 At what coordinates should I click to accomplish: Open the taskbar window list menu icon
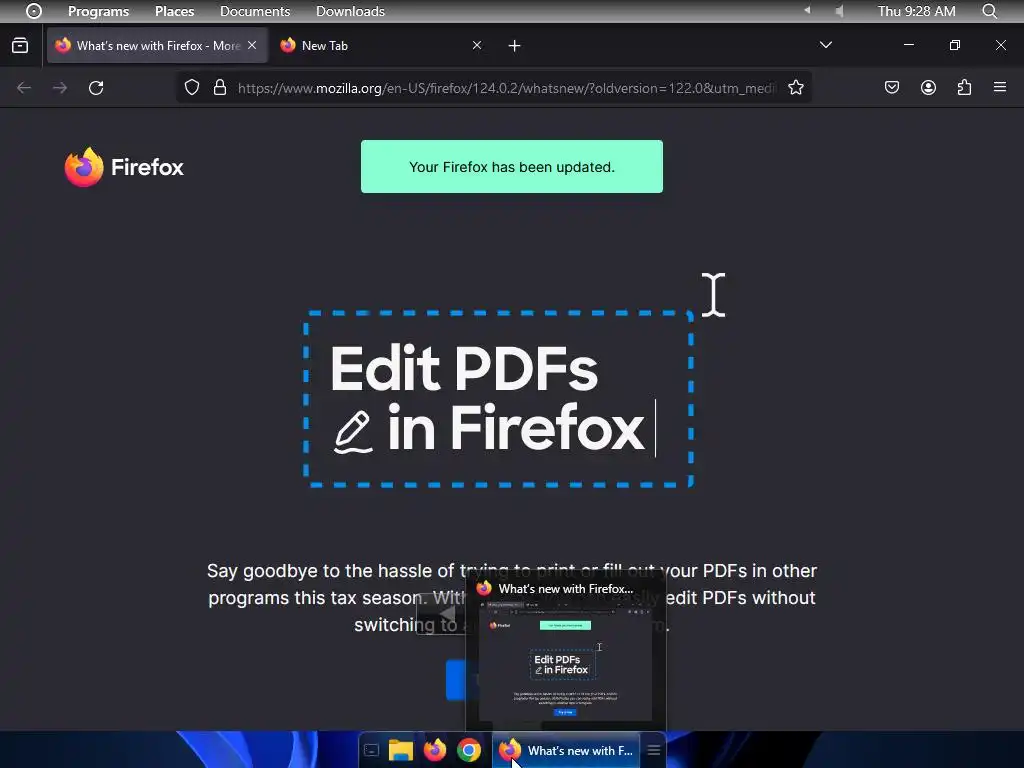[x=654, y=750]
